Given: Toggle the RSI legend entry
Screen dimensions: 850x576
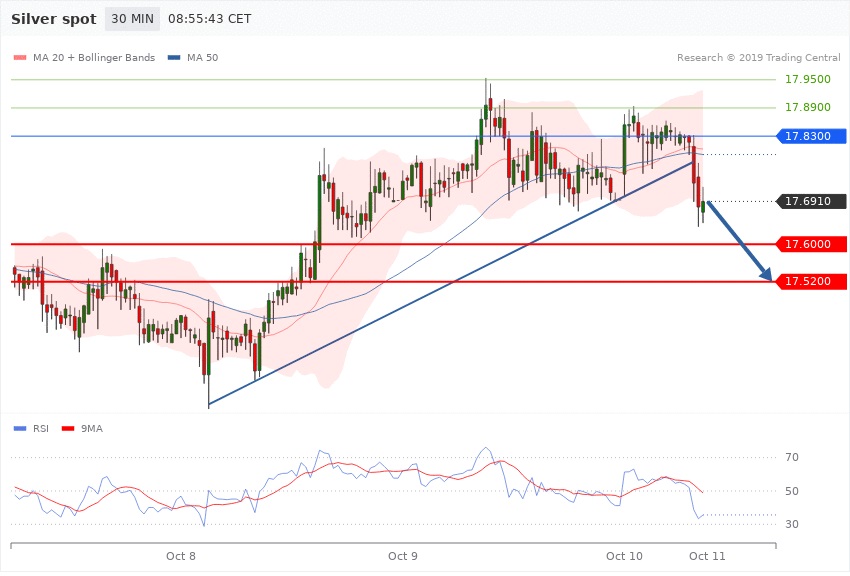Looking at the screenshot, I should 33,428.
